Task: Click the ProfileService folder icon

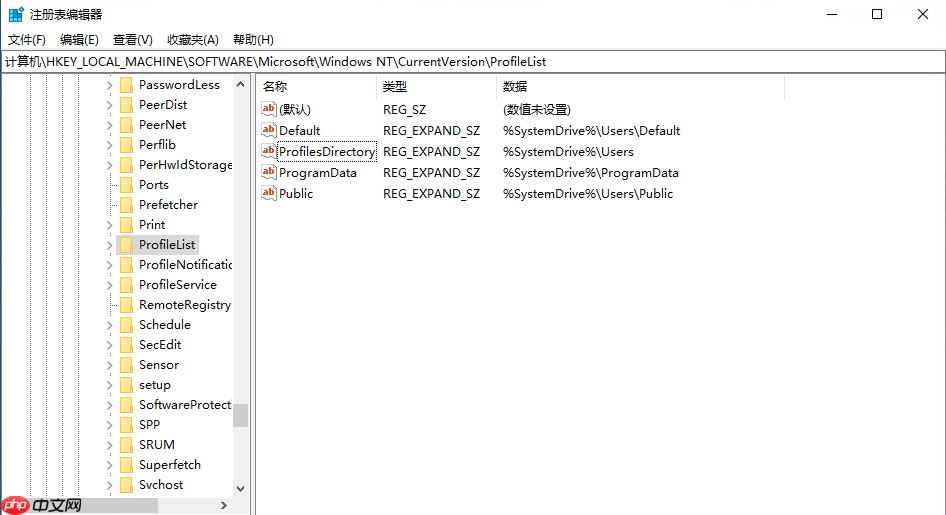Action: pyautogui.click(x=126, y=285)
